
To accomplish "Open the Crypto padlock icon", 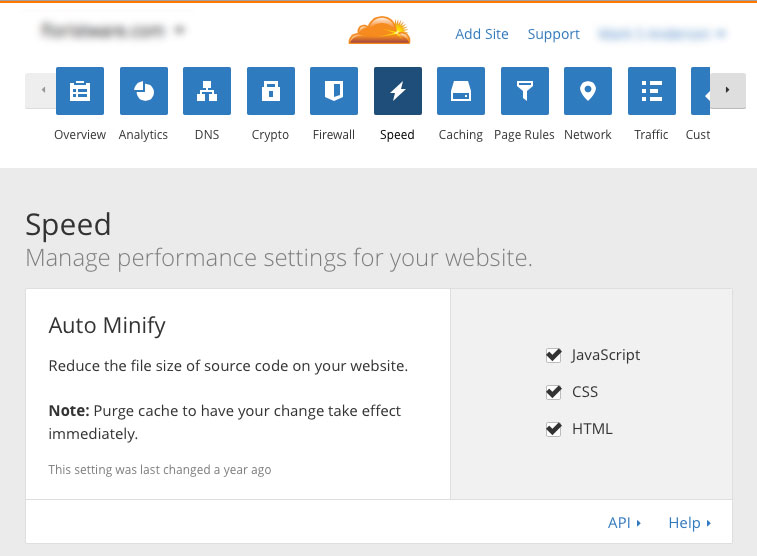I will [x=270, y=91].
